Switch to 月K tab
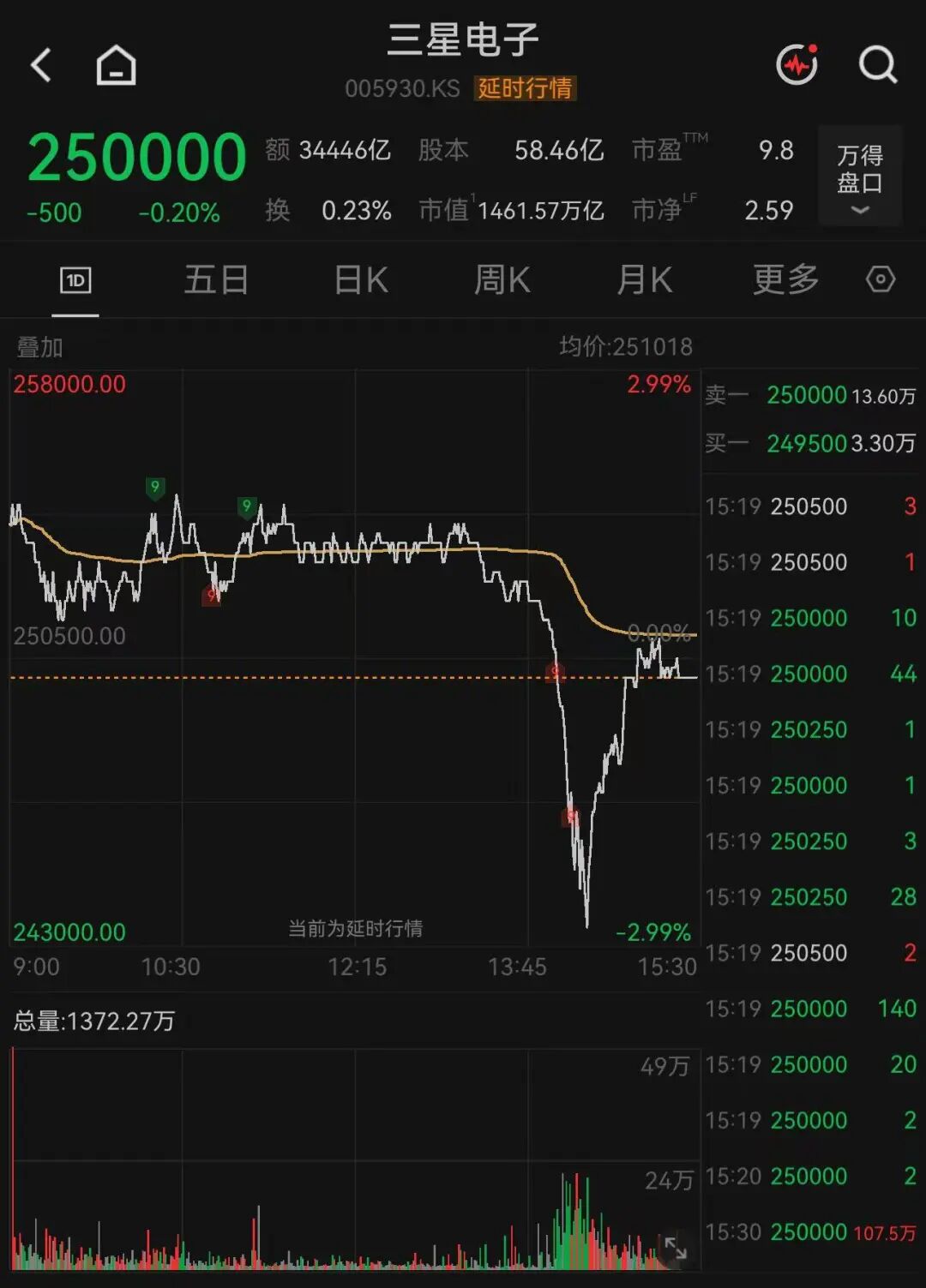This screenshot has height=1288, width=926. pyautogui.click(x=645, y=280)
